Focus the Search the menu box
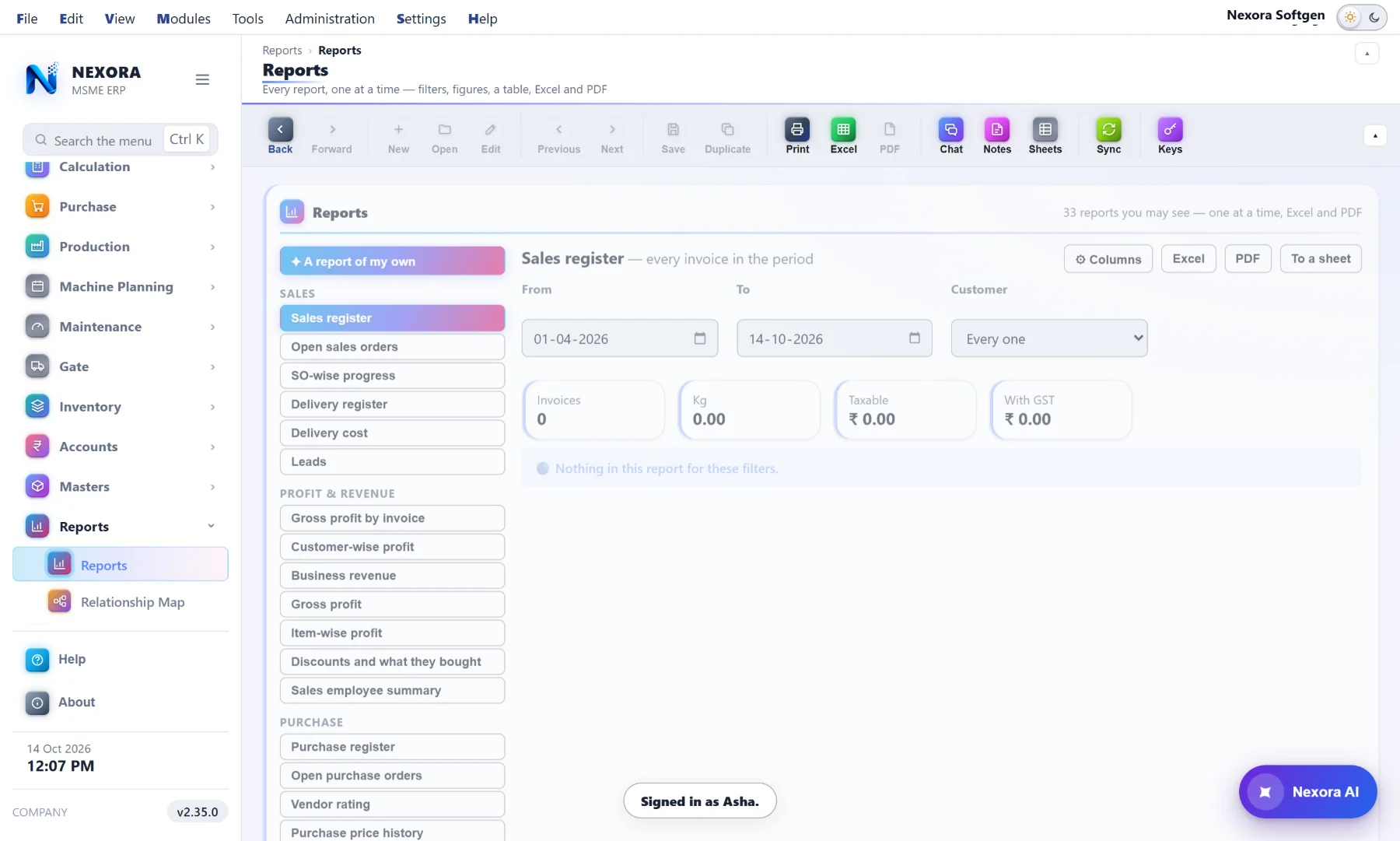Image resolution: width=1400 pixels, height=841 pixels. point(120,140)
